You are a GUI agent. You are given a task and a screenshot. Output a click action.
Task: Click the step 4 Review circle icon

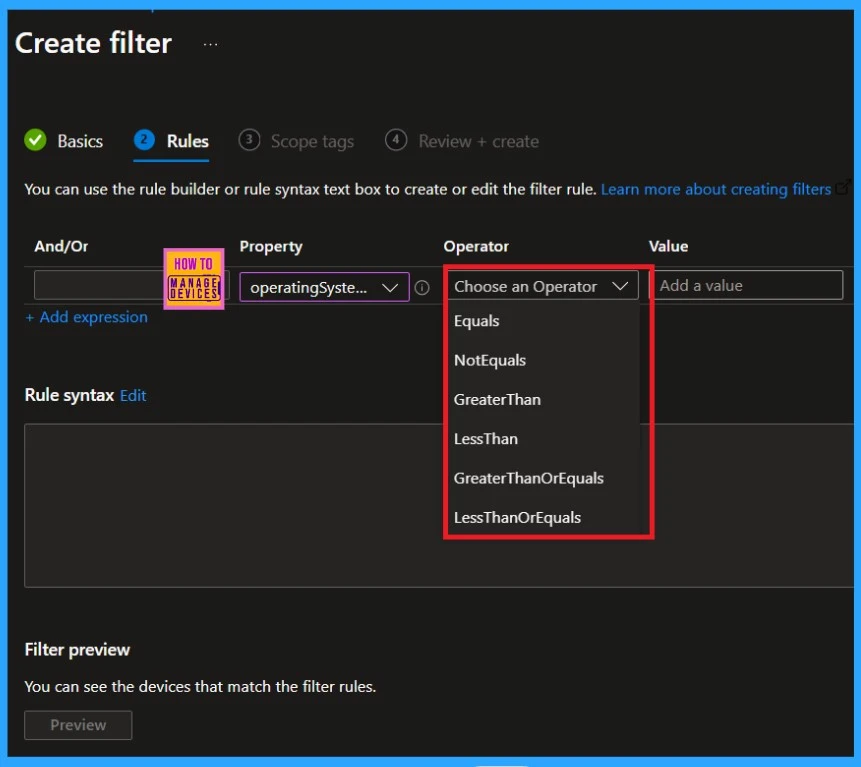click(x=396, y=139)
